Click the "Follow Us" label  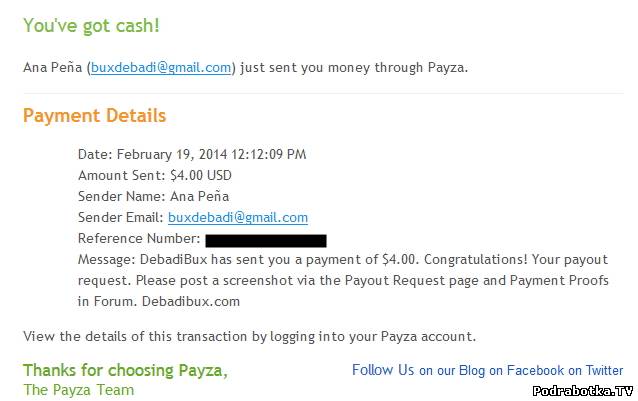tap(383, 370)
